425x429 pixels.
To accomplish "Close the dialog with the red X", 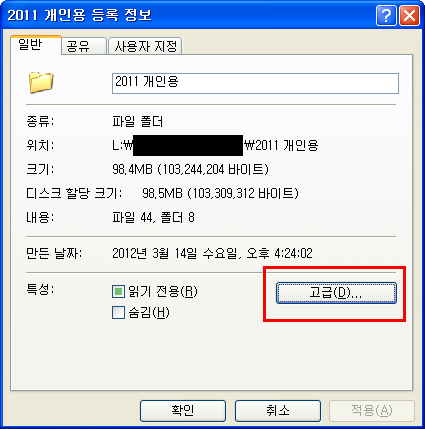I will coord(409,16).
